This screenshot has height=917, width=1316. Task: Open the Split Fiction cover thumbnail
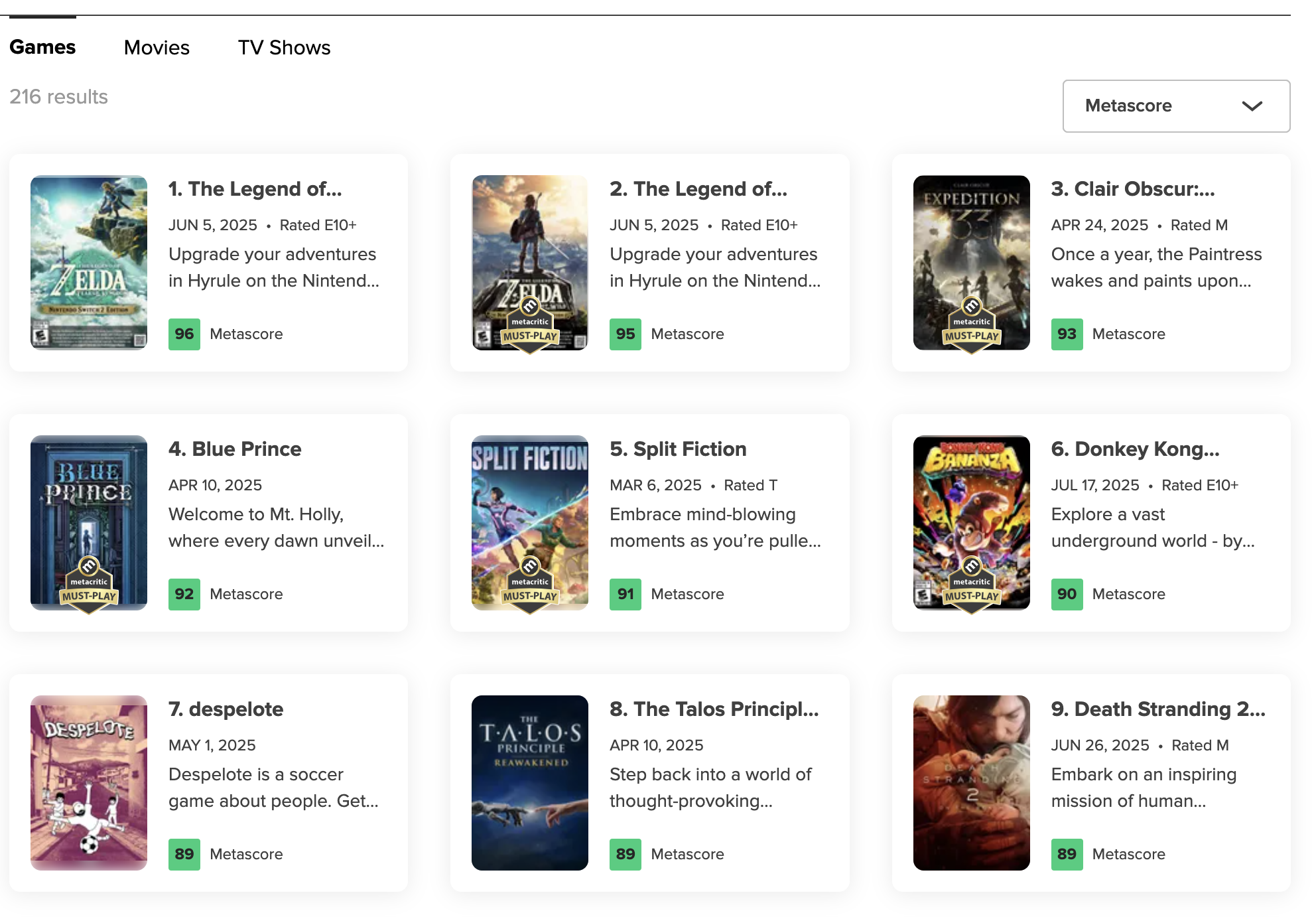tap(530, 522)
